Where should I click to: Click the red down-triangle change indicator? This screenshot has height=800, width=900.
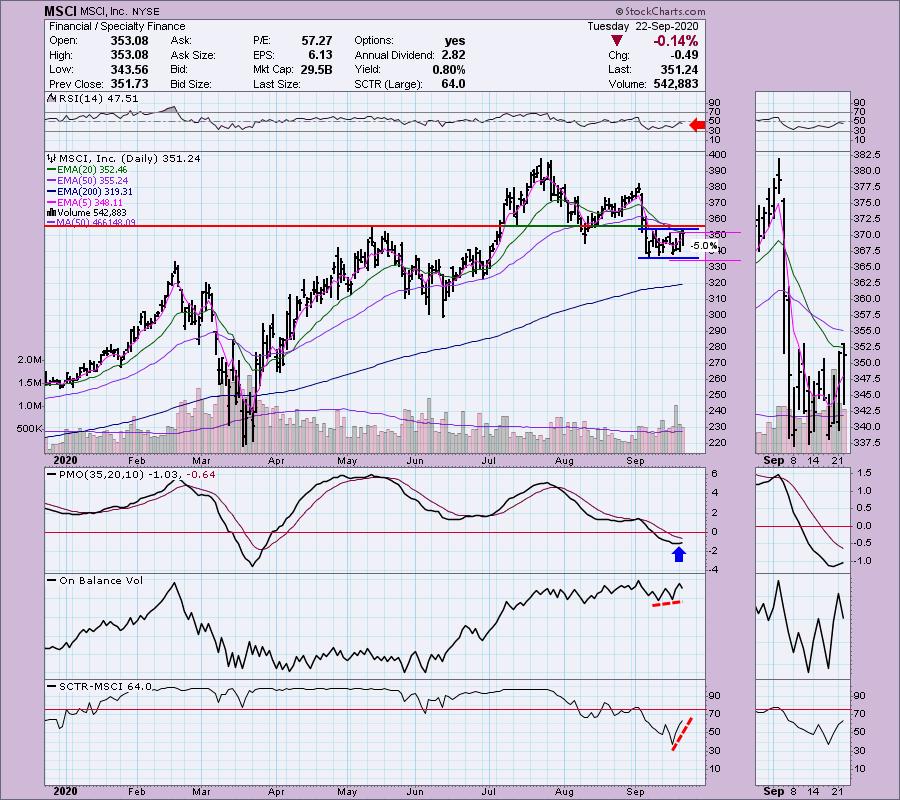(x=616, y=41)
